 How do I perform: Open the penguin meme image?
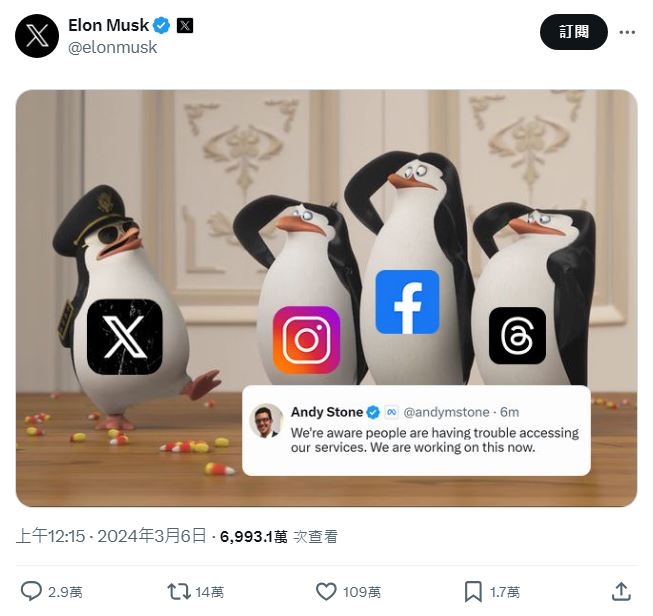[326, 298]
